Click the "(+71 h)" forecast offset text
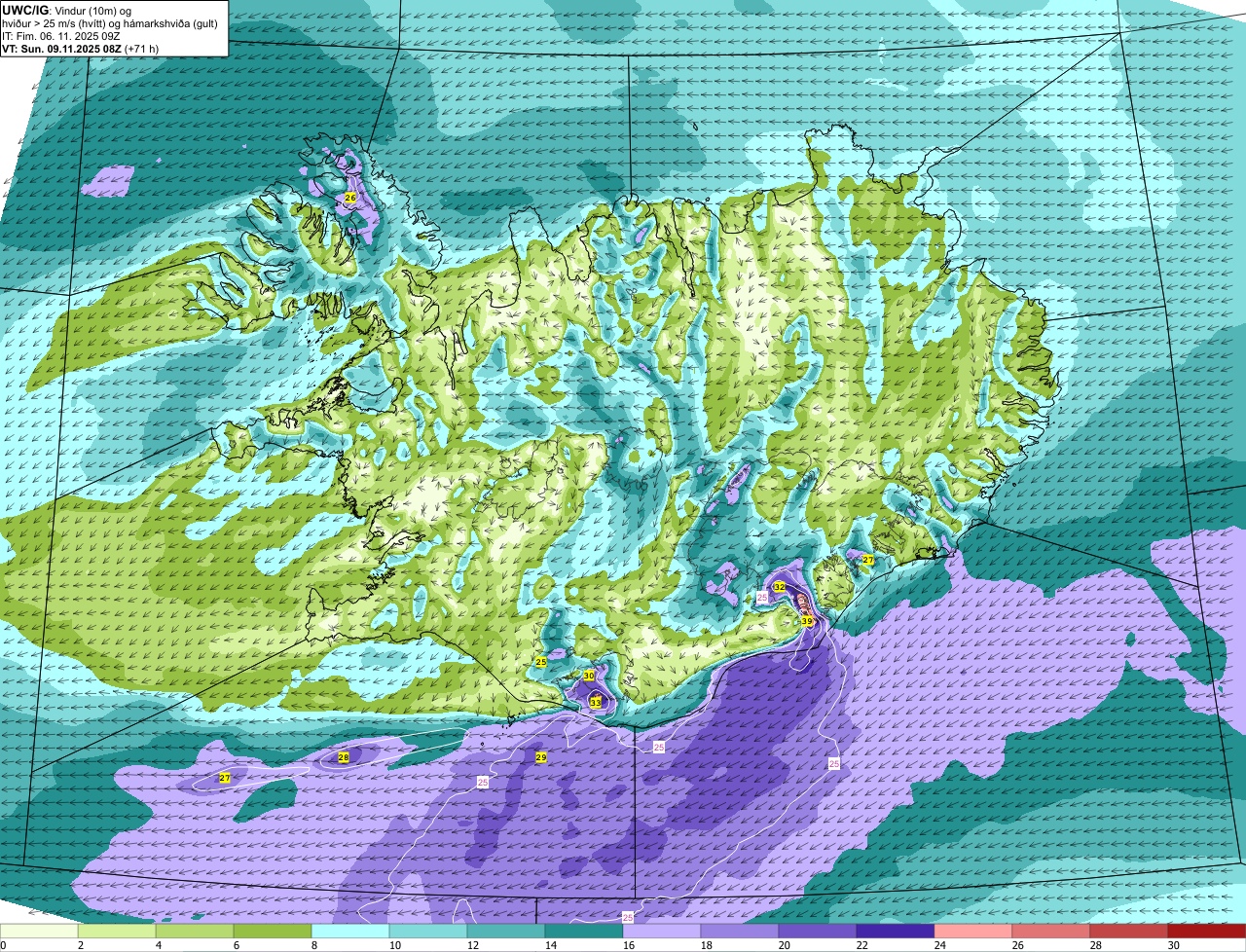 [x=141, y=48]
